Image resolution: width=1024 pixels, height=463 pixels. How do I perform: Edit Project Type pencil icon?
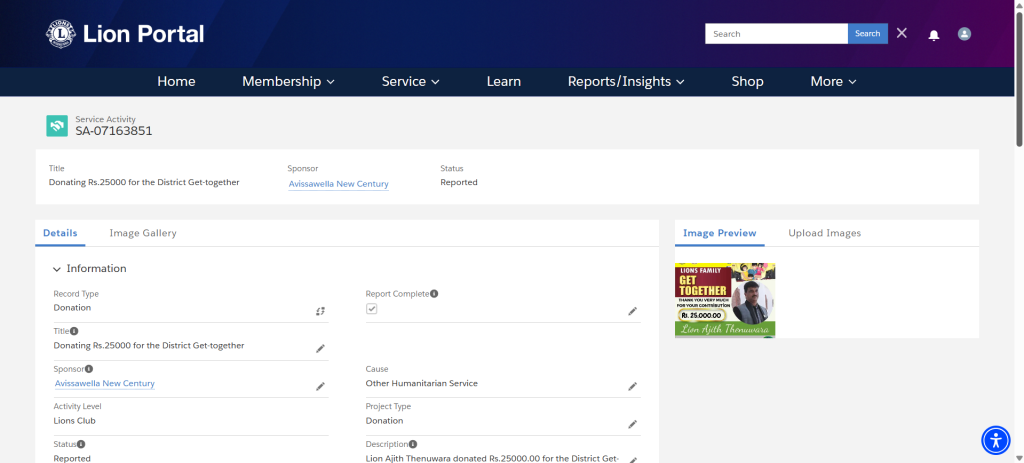pyautogui.click(x=632, y=424)
